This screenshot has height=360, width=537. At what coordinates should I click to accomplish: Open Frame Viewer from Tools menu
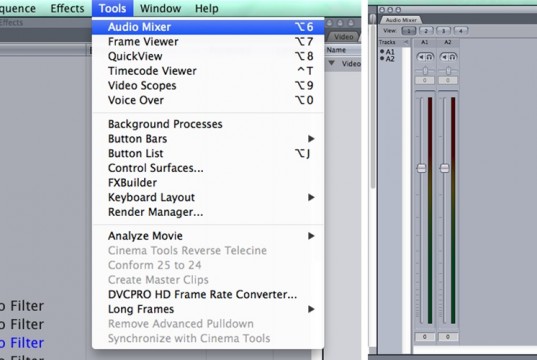coord(208,41)
